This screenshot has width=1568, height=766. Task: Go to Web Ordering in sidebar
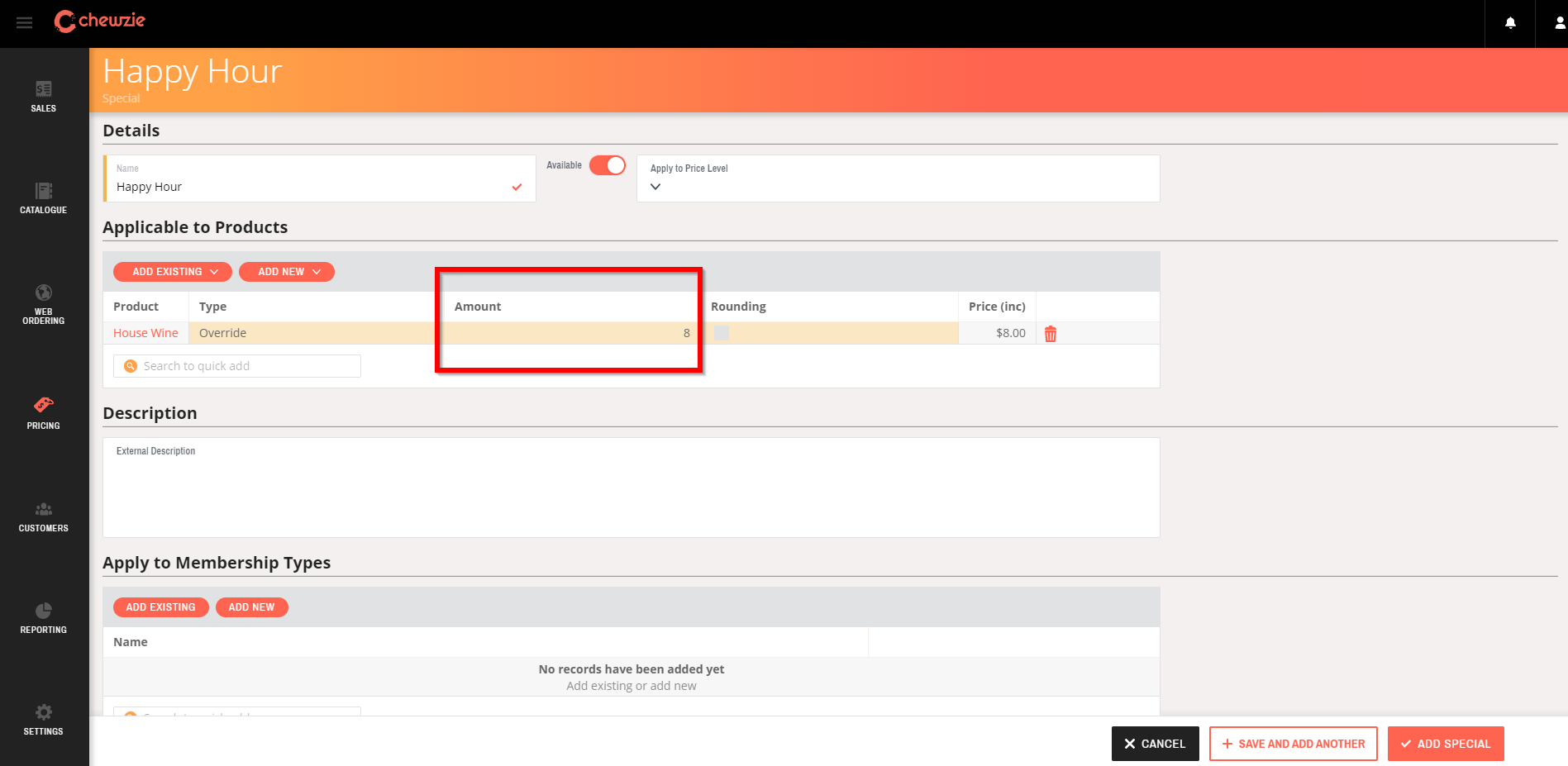pyautogui.click(x=44, y=304)
